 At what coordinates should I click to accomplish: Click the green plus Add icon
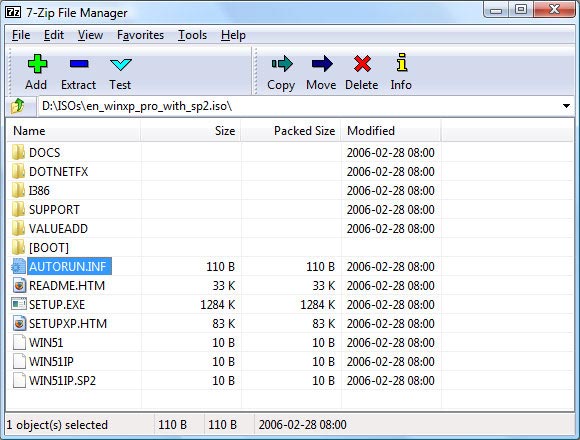click(37, 64)
